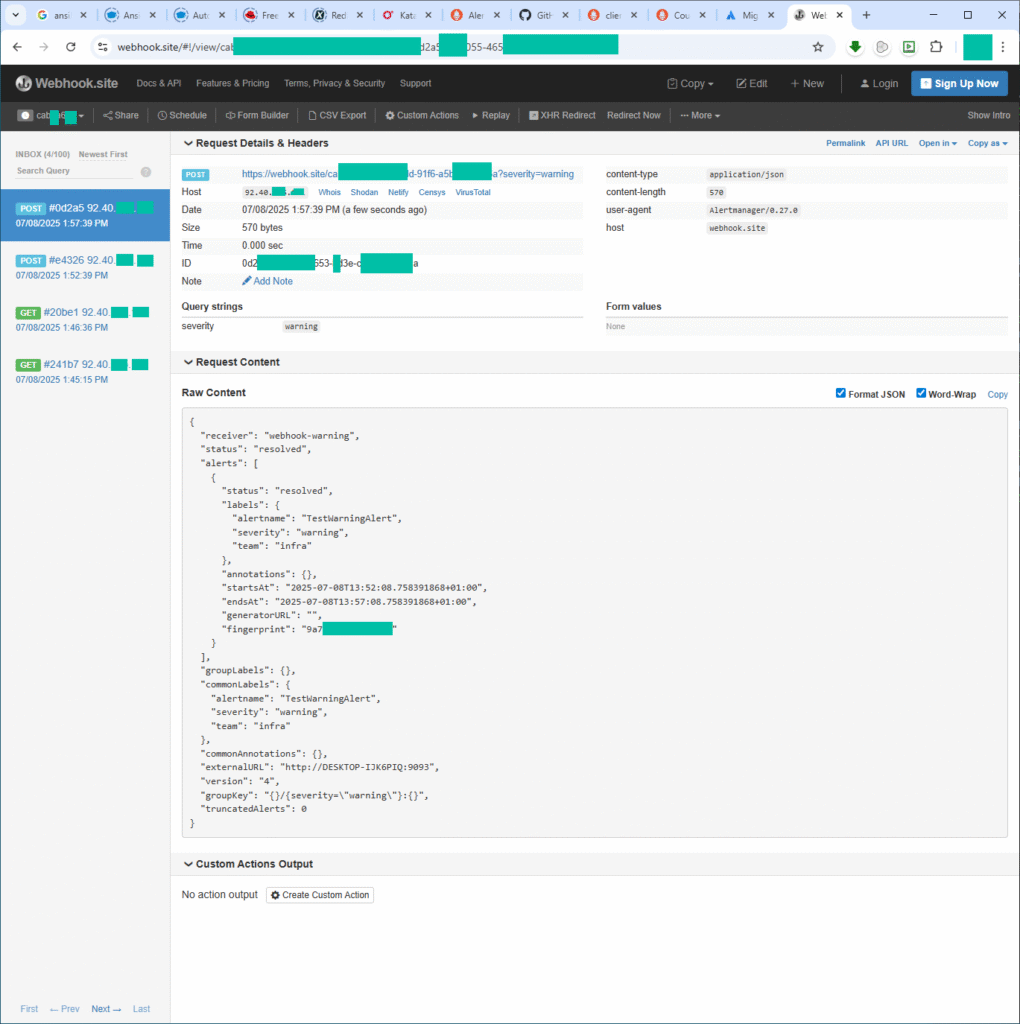Click the Login link
1020x1024 pixels.
point(879,84)
